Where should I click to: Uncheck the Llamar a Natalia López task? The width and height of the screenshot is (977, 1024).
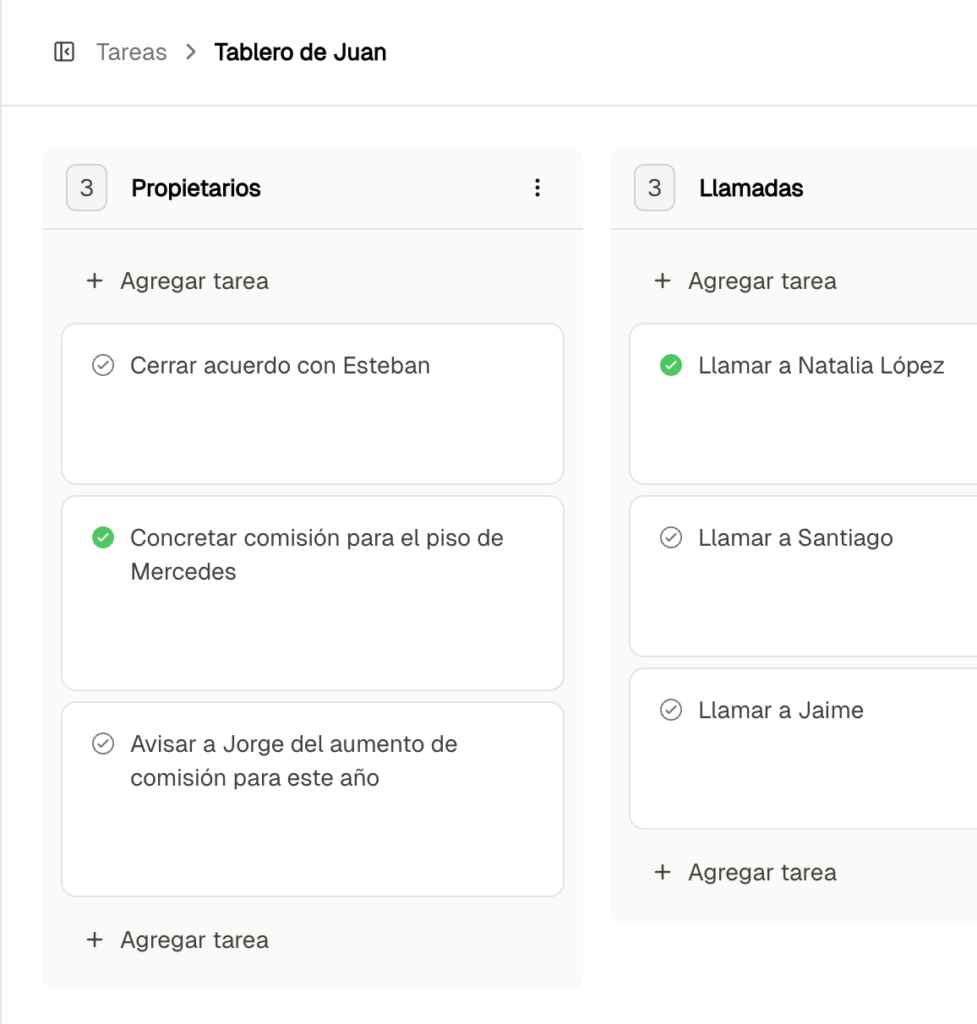point(671,366)
